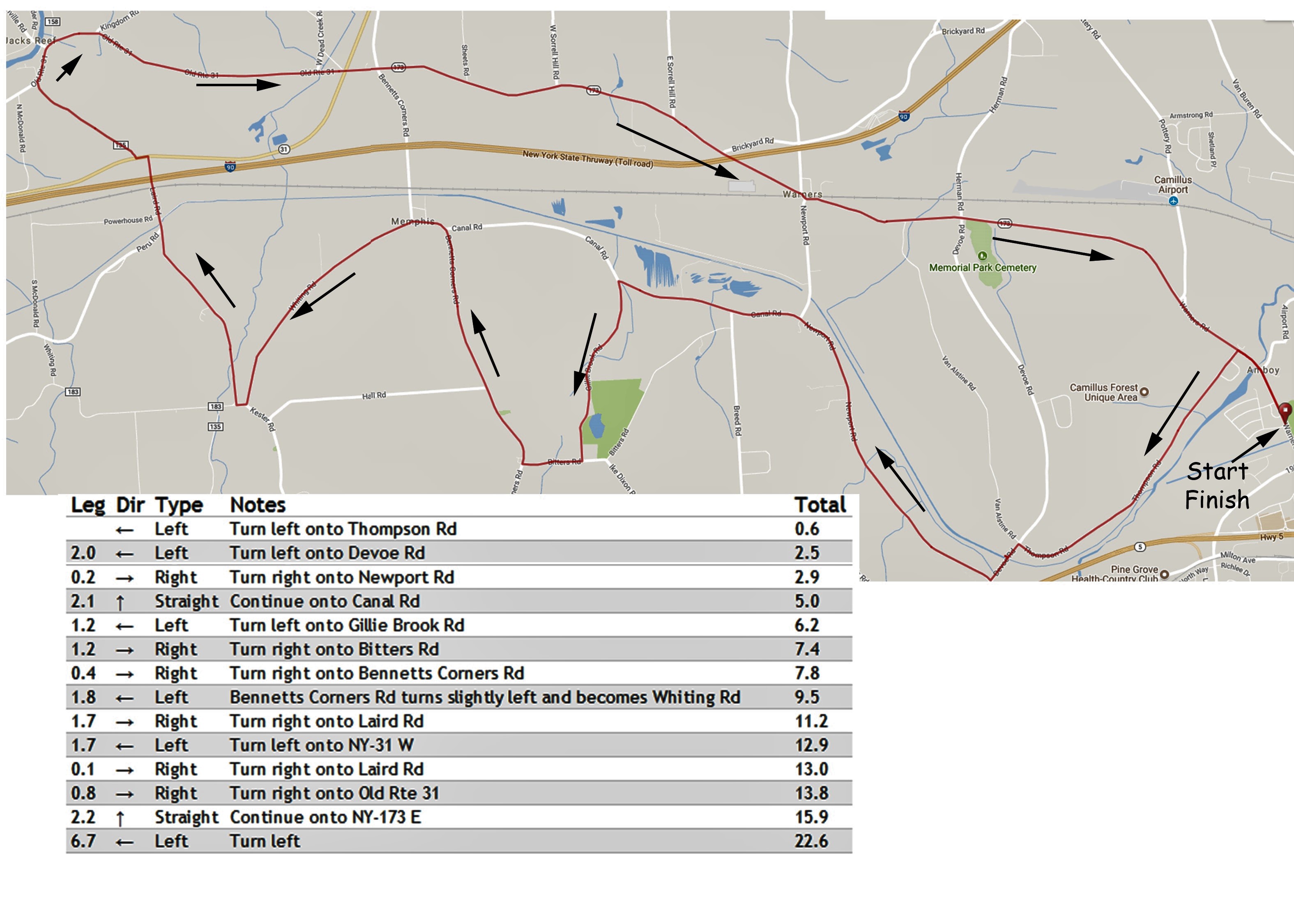The width and height of the screenshot is (1294, 924).
Task: Click the red start/finish pin marker
Action: (x=1285, y=411)
